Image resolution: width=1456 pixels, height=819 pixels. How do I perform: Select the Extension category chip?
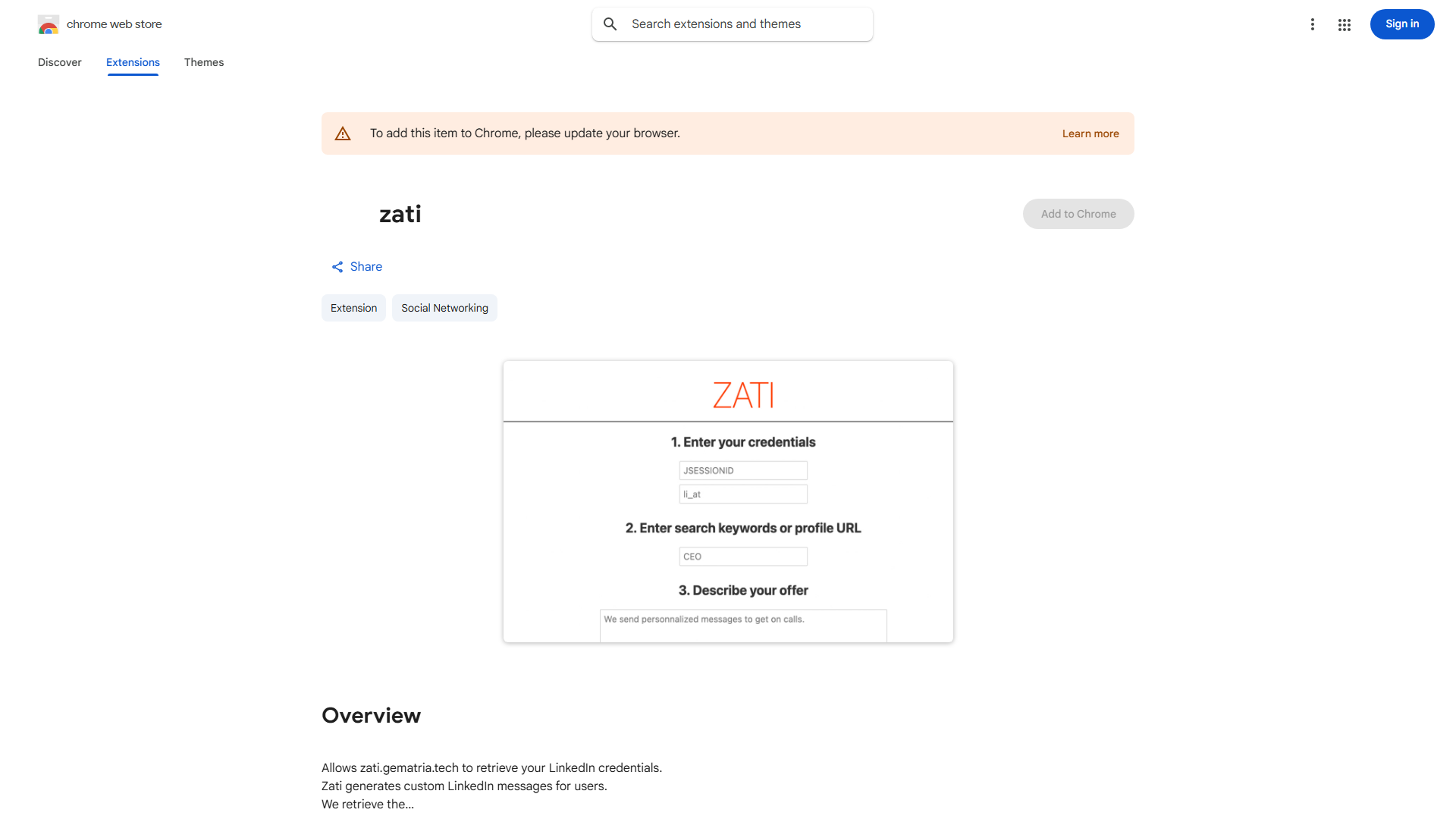pyautogui.click(x=353, y=308)
